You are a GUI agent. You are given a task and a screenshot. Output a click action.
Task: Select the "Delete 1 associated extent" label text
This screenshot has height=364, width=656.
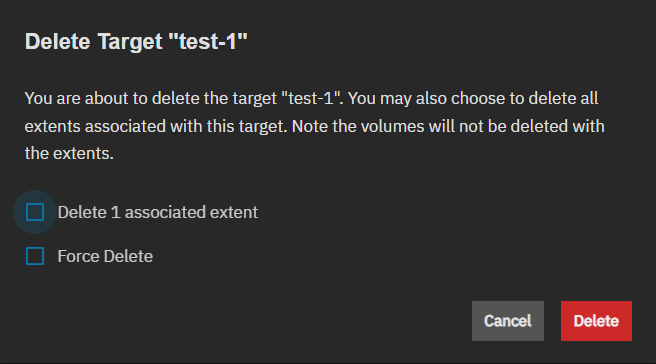[158, 212]
